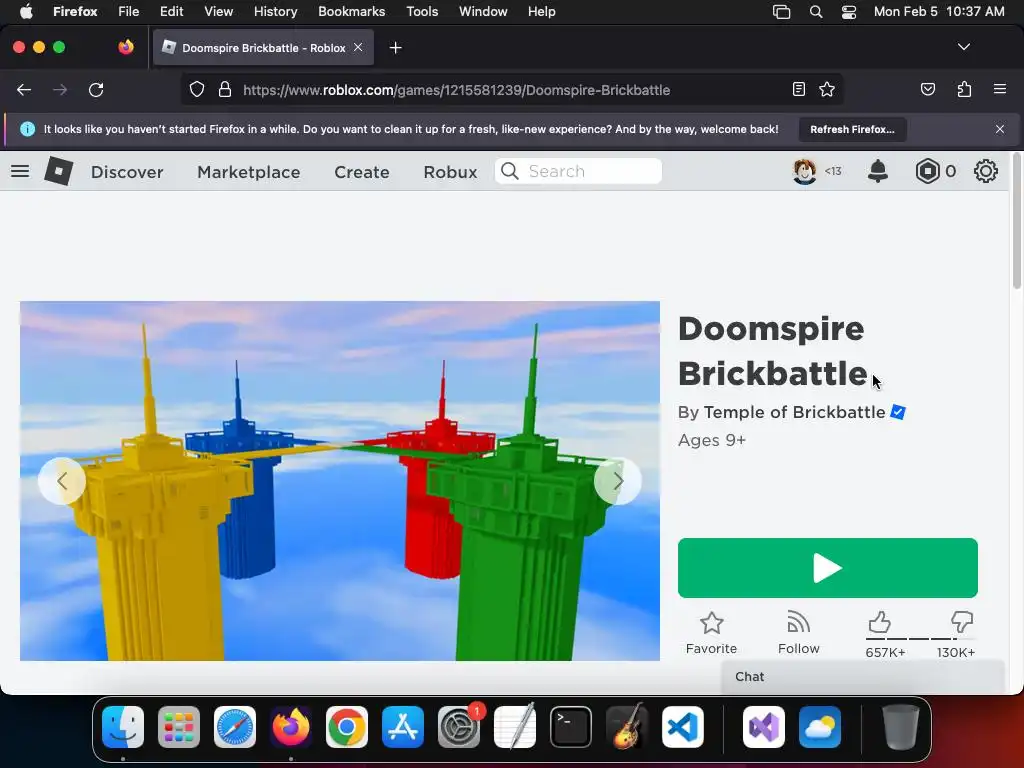The image size is (1024, 768).
Task: Open the Roblox hamburger navigation menu
Action: coord(20,172)
